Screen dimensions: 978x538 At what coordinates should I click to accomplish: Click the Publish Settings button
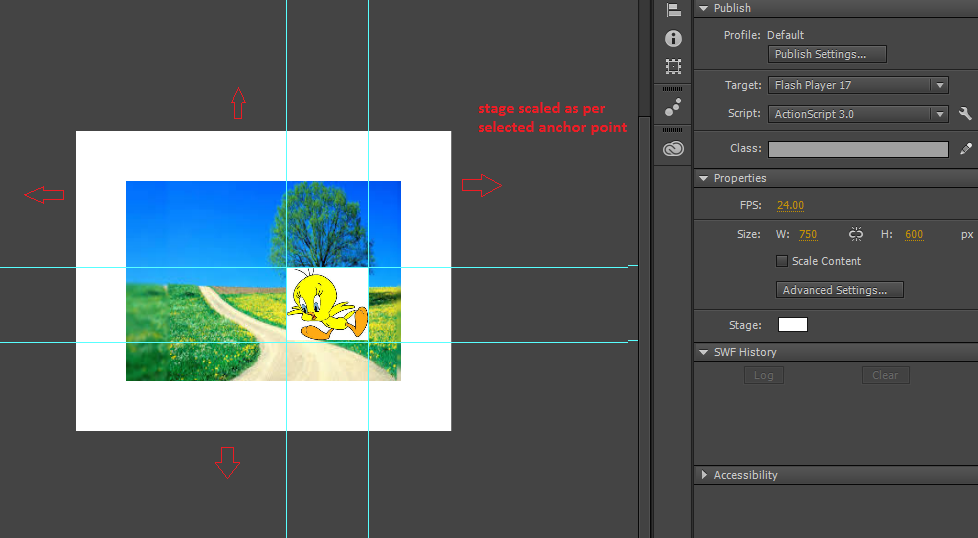[827, 54]
